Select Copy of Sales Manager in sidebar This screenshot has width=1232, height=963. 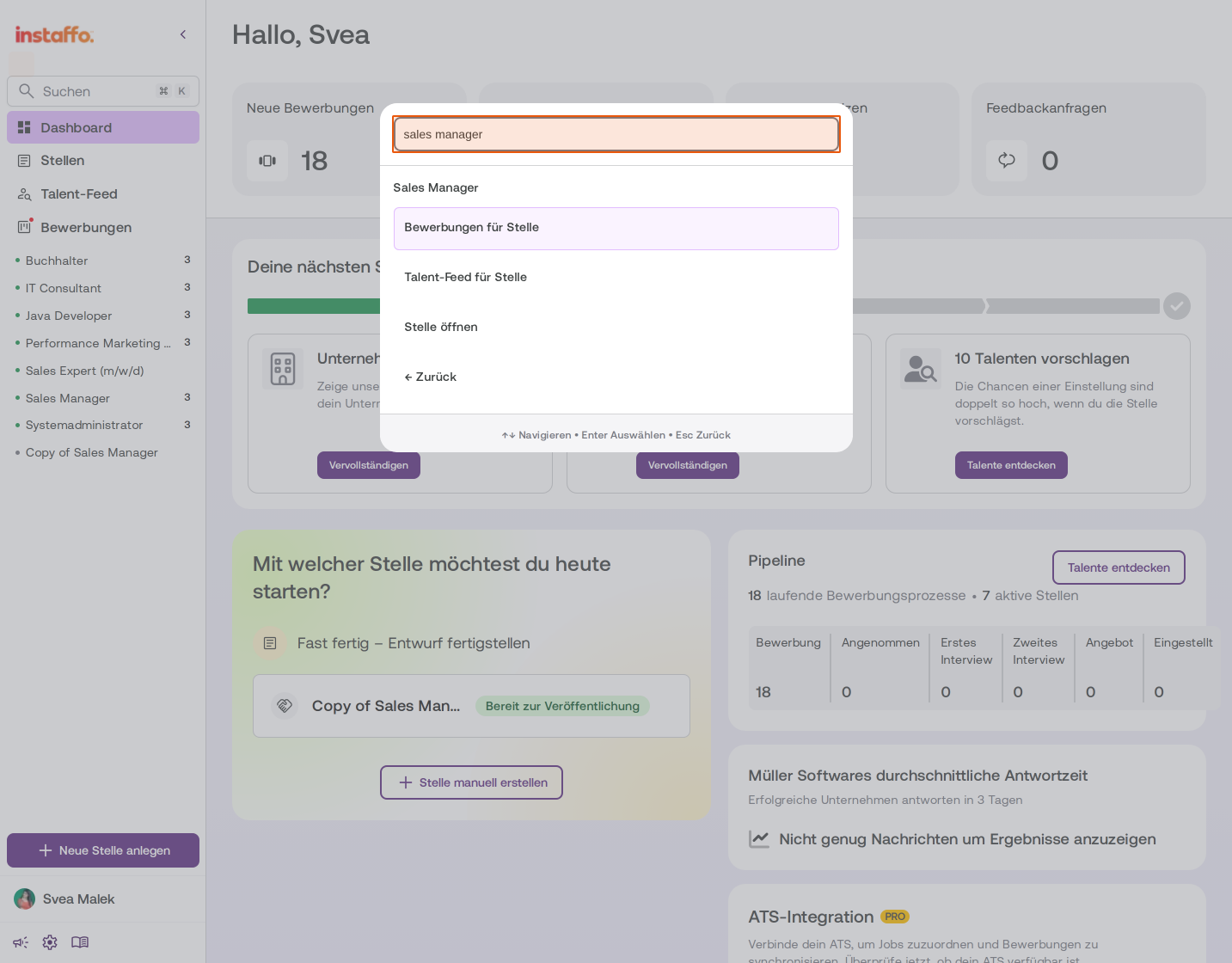click(x=103, y=452)
